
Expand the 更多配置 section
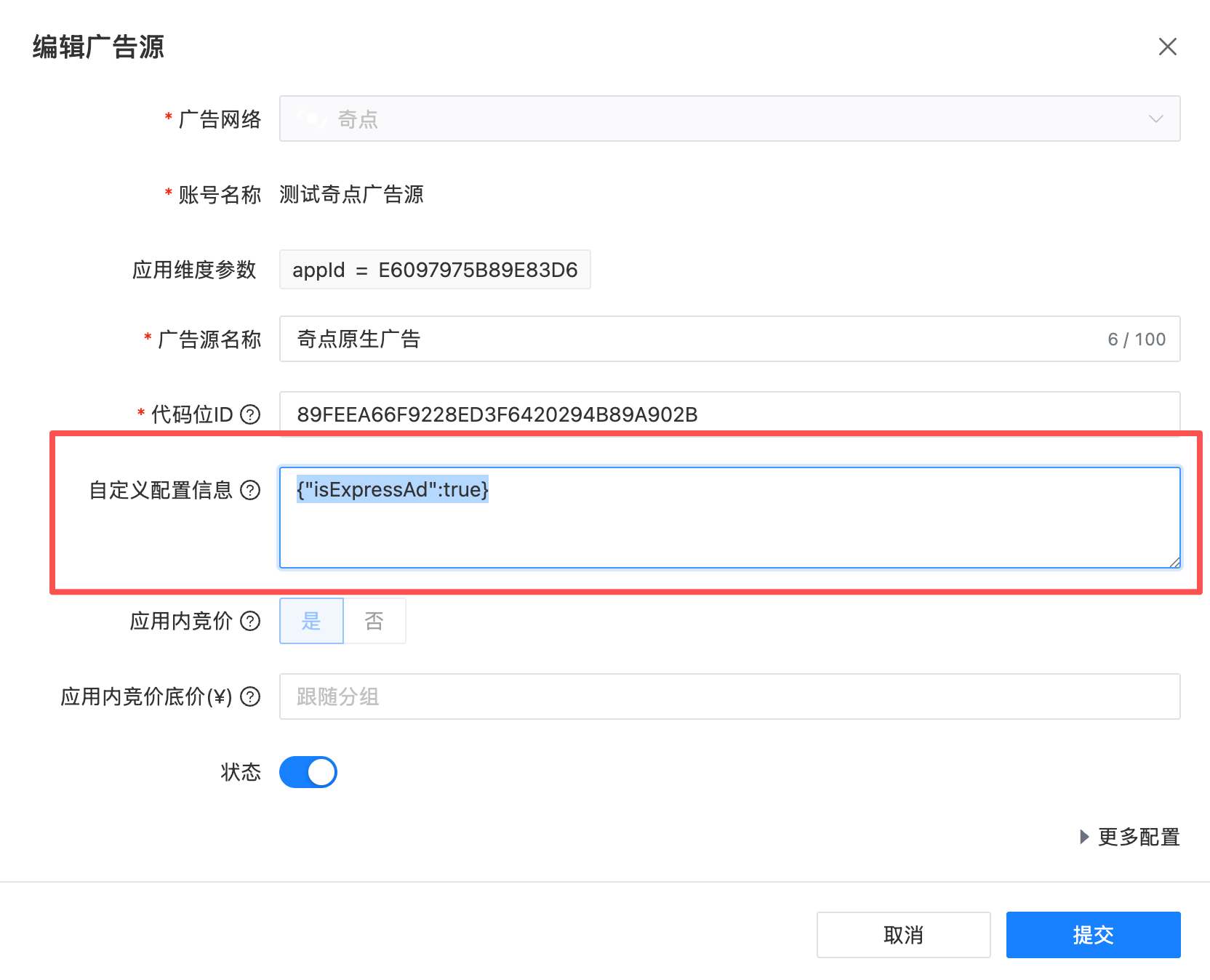[x=1129, y=837]
